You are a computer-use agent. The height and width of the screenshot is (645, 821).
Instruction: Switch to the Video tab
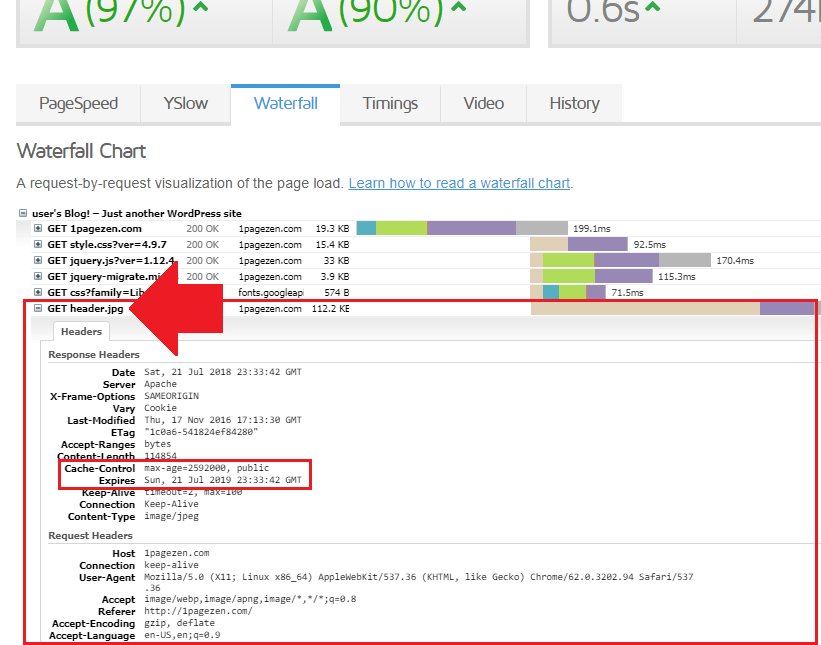coord(483,103)
